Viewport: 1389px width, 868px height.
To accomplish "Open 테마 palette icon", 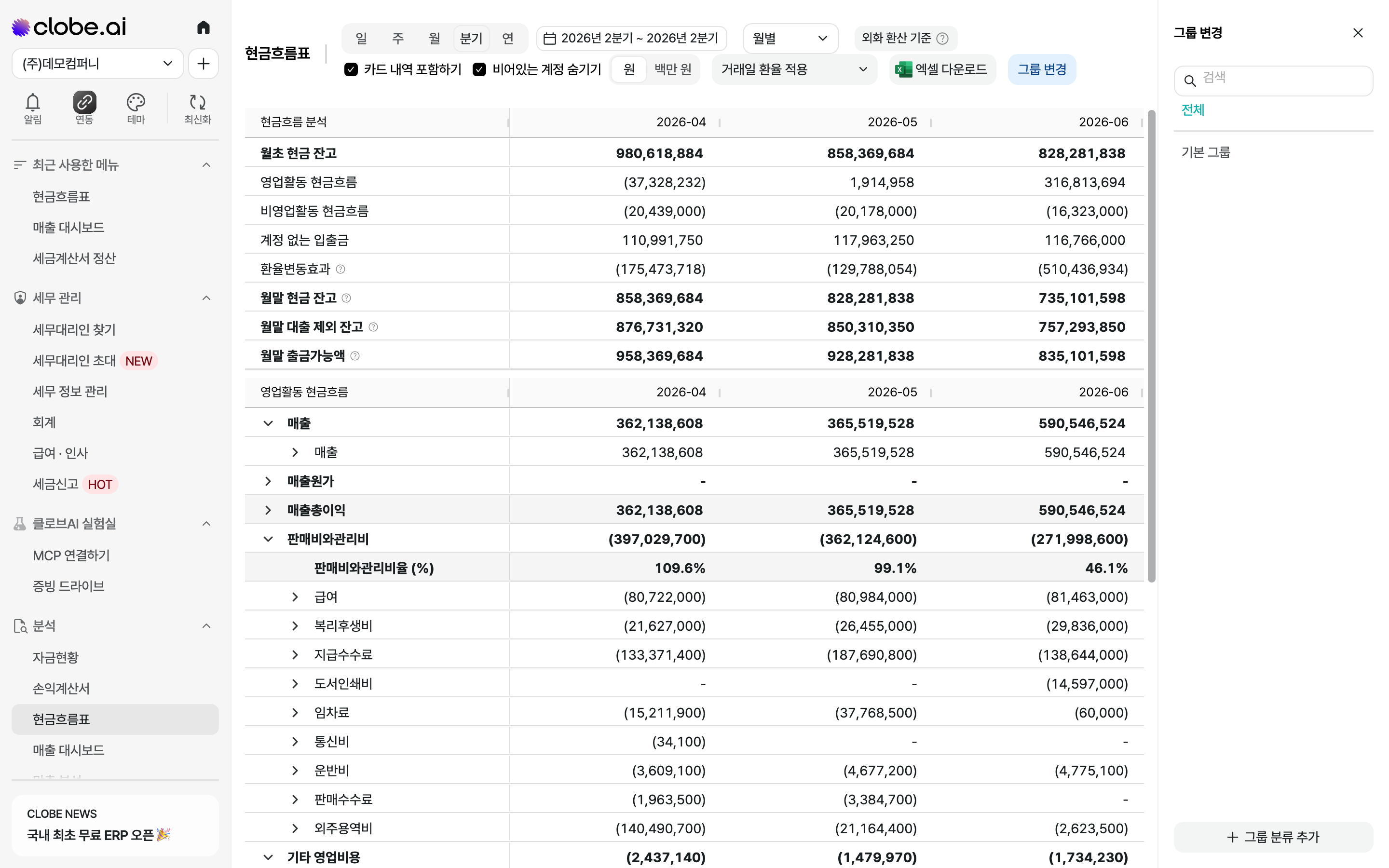I will pos(136,108).
